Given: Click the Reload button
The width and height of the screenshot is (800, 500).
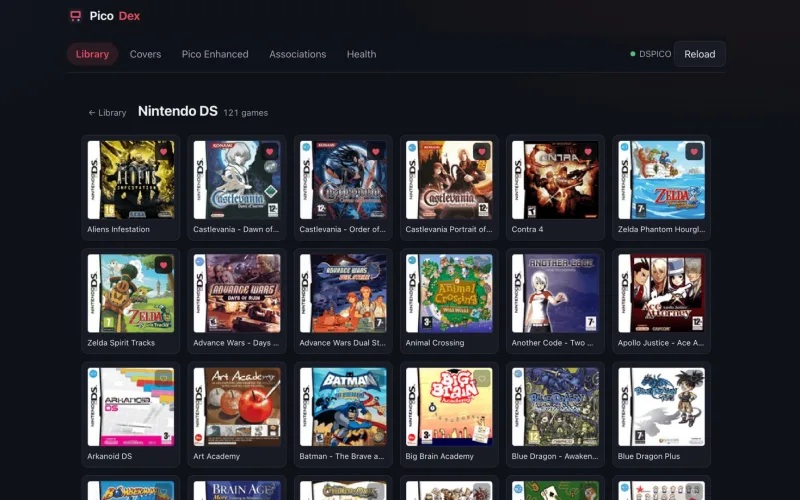Looking at the screenshot, I should point(699,54).
